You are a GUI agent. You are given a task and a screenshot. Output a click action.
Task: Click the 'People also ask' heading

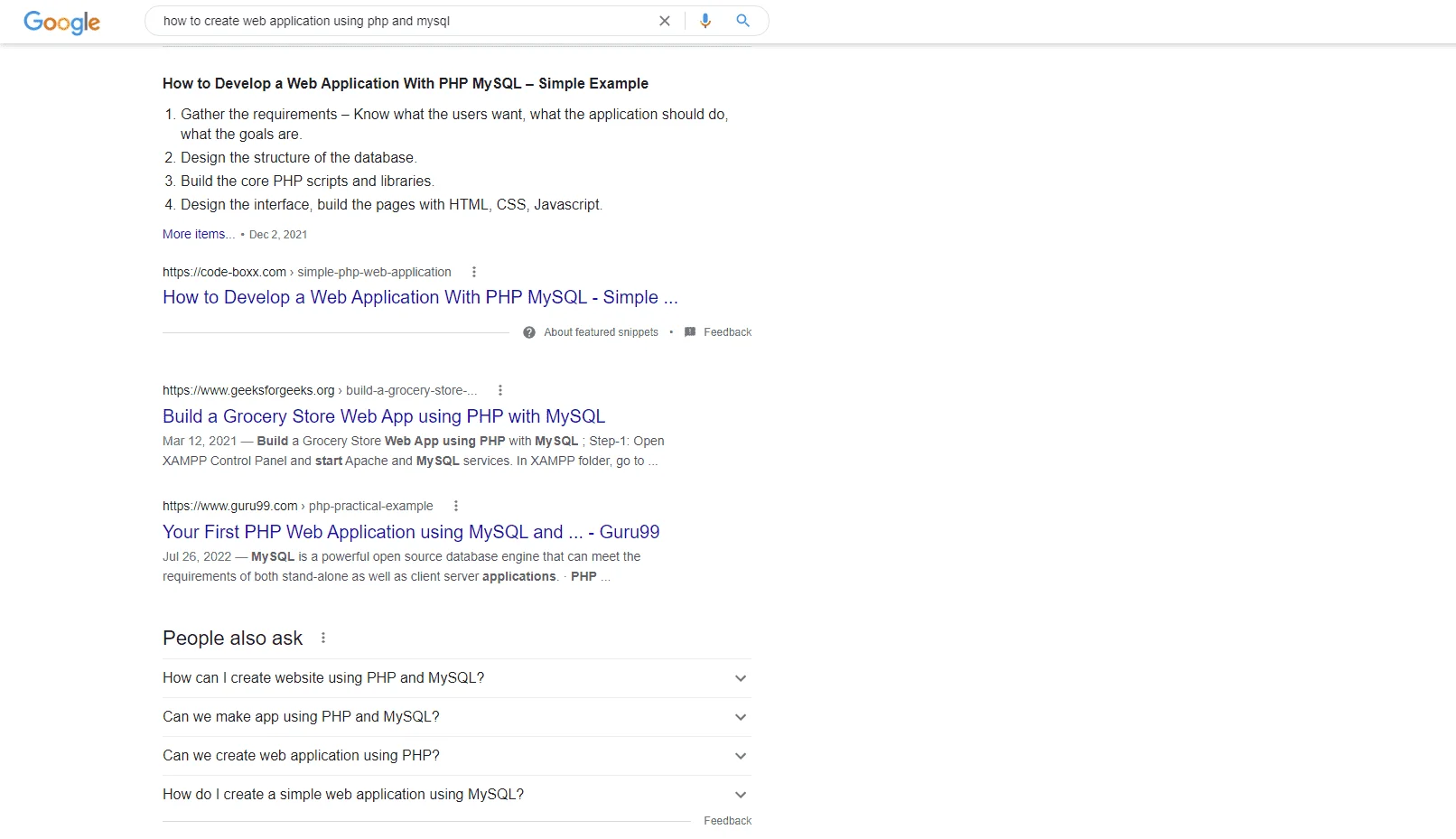click(232, 638)
